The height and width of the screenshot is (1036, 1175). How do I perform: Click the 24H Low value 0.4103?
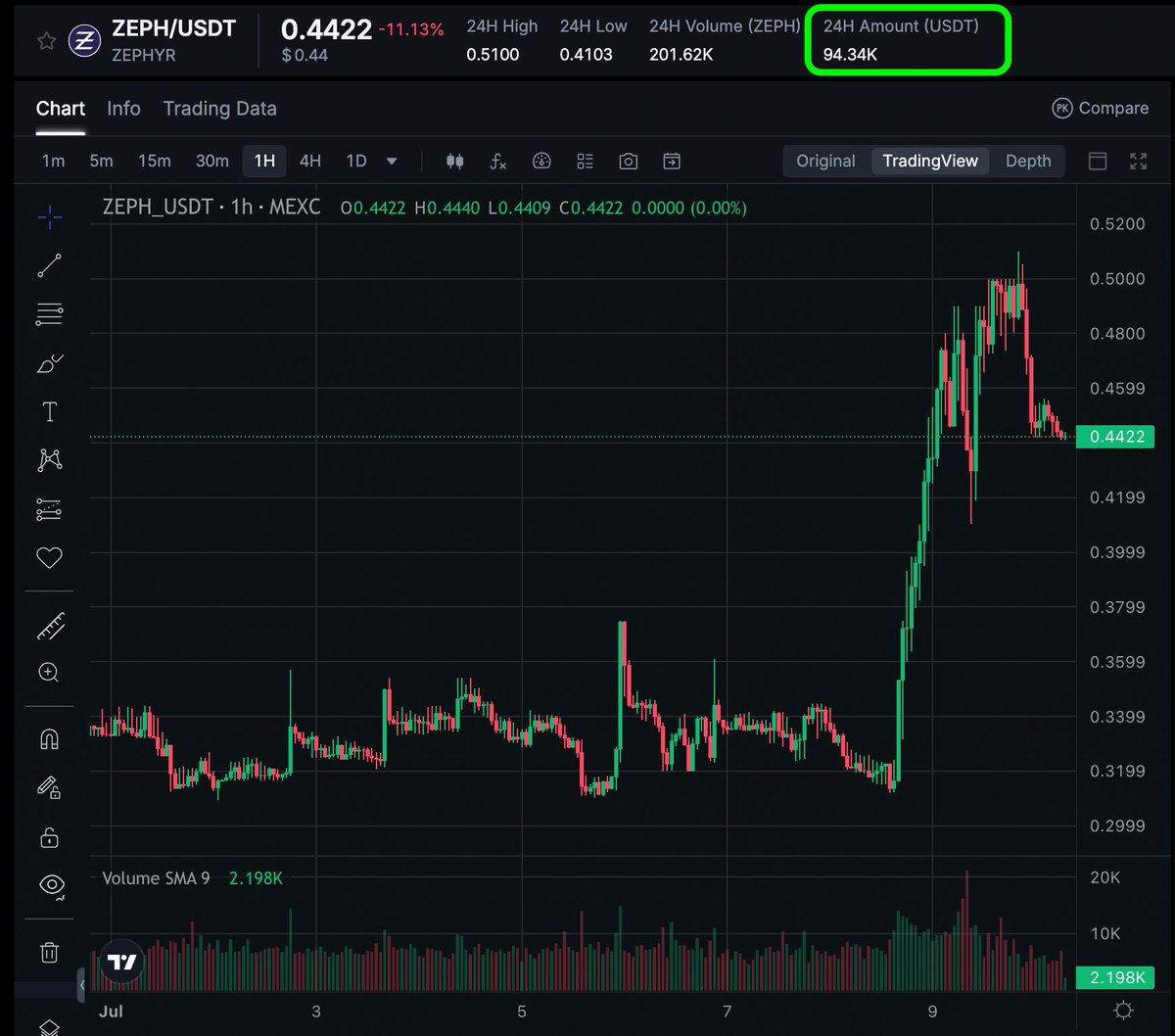point(587,55)
